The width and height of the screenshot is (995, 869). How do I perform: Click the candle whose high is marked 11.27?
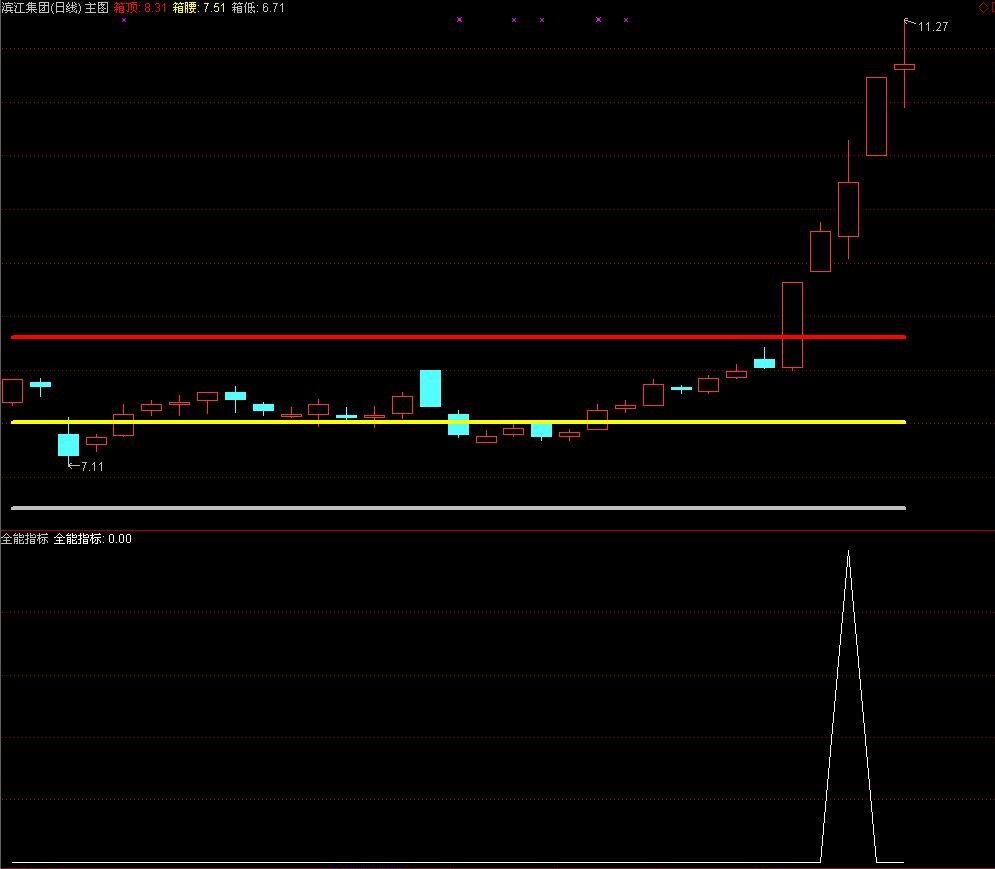(x=904, y=66)
